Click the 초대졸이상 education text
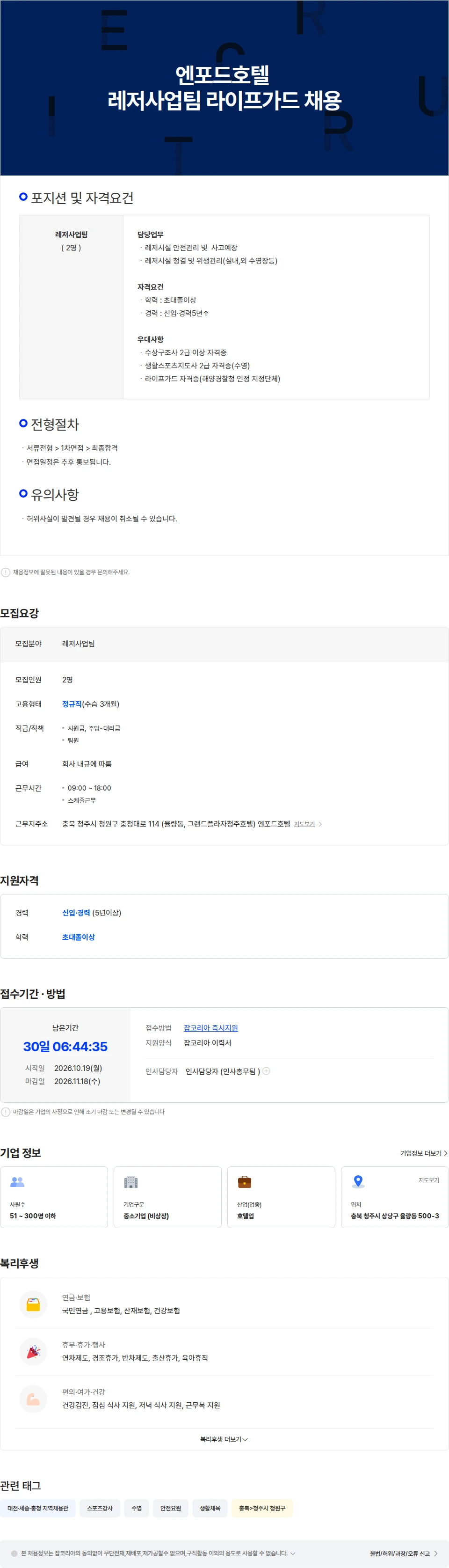Screen dimensions: 449x1568 pyautogui.click(x=79, y=938)
